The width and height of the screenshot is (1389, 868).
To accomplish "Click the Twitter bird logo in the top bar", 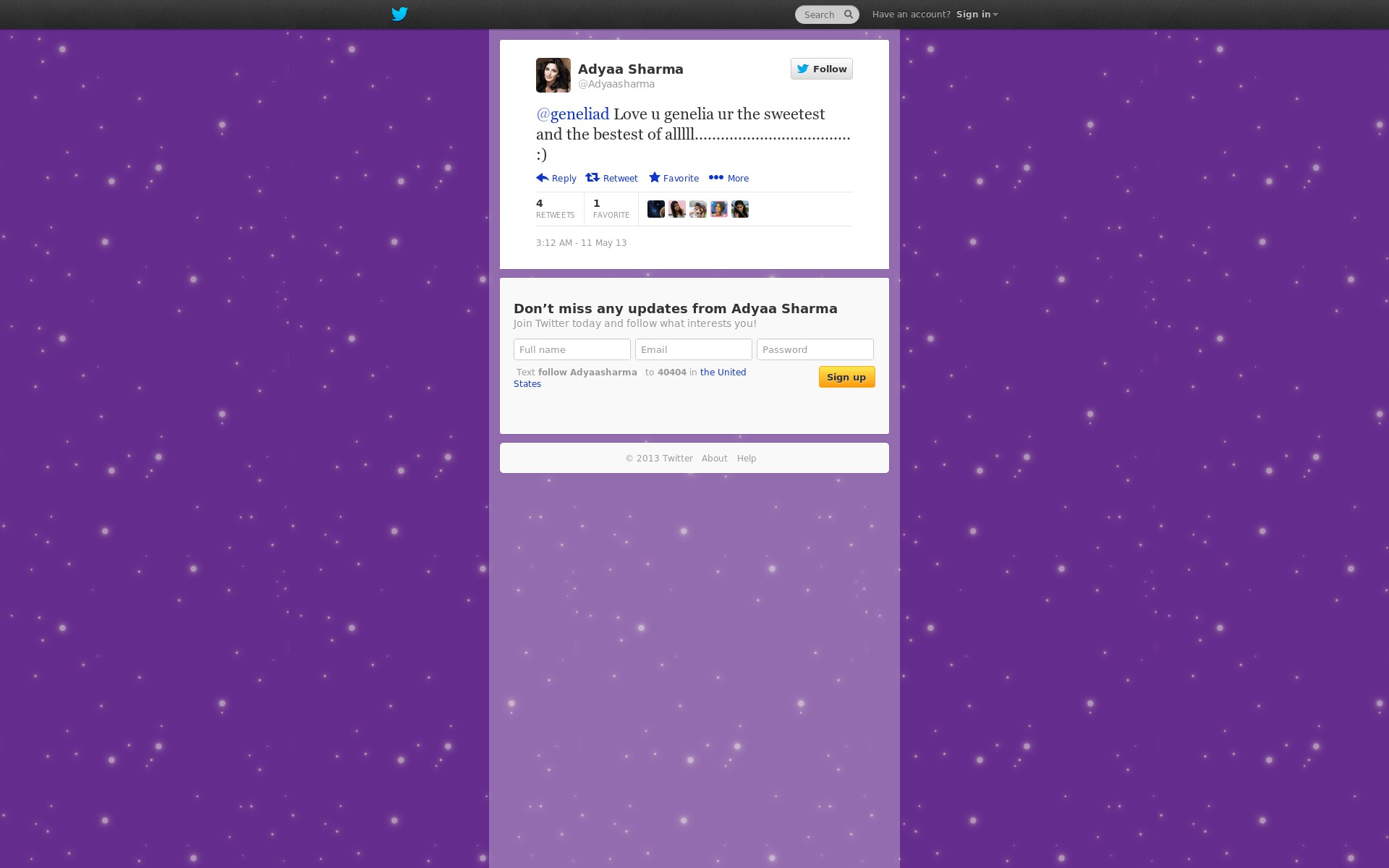I will pyautogui.click(x=399, y=14).
